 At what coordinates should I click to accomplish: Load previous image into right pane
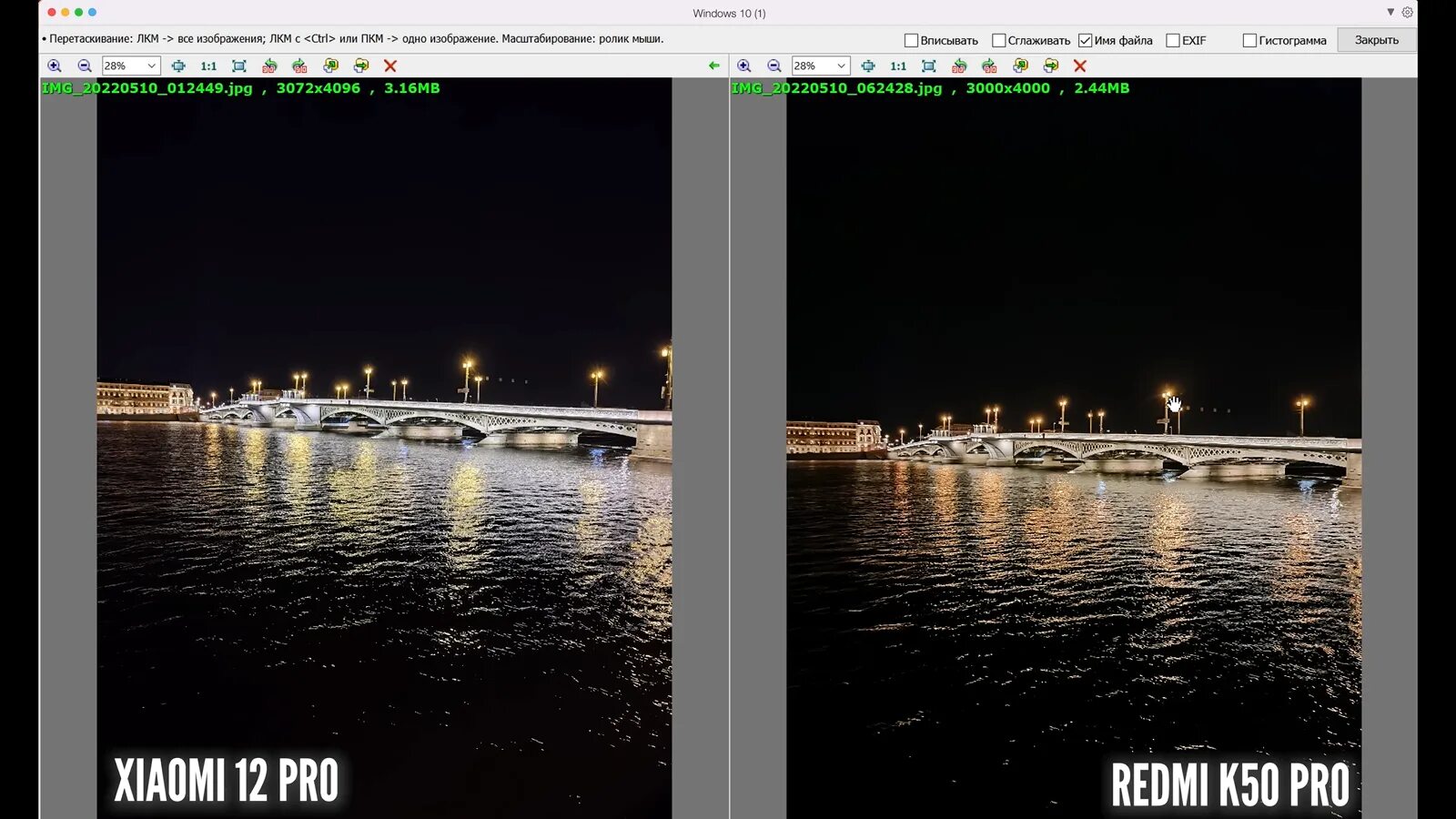(x=1020, y=66)
